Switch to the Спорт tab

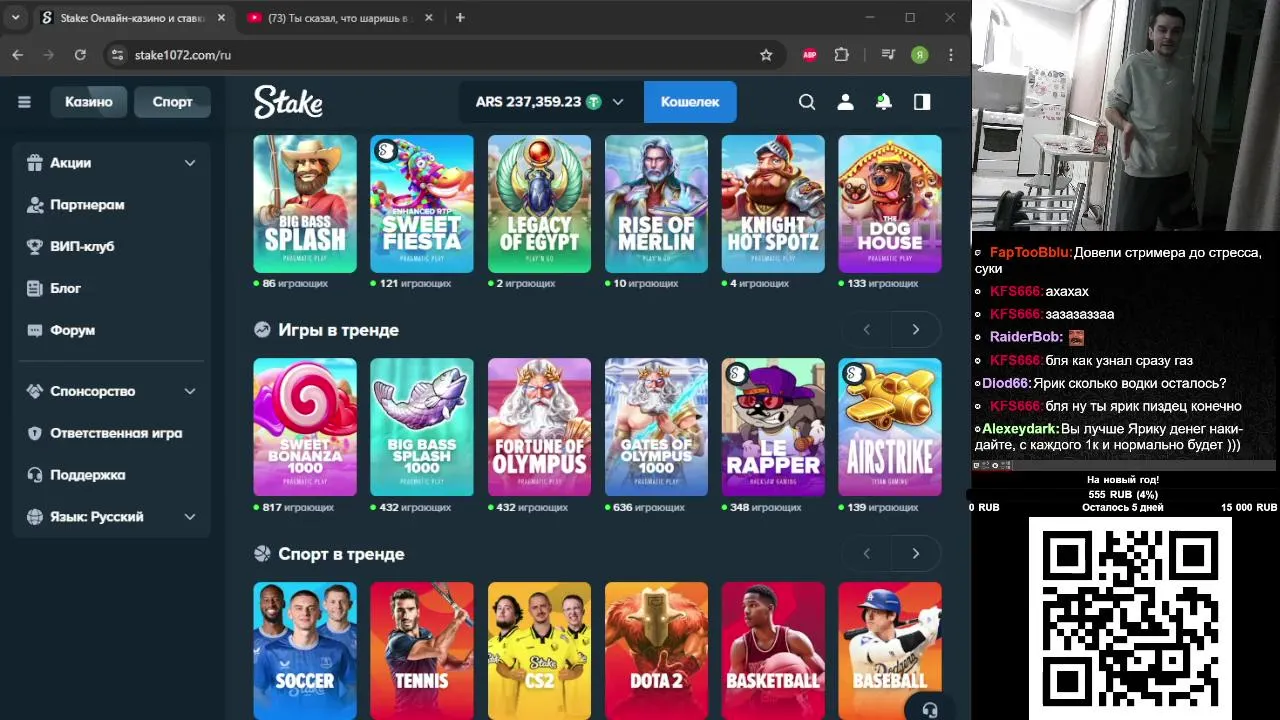point(172,102)
